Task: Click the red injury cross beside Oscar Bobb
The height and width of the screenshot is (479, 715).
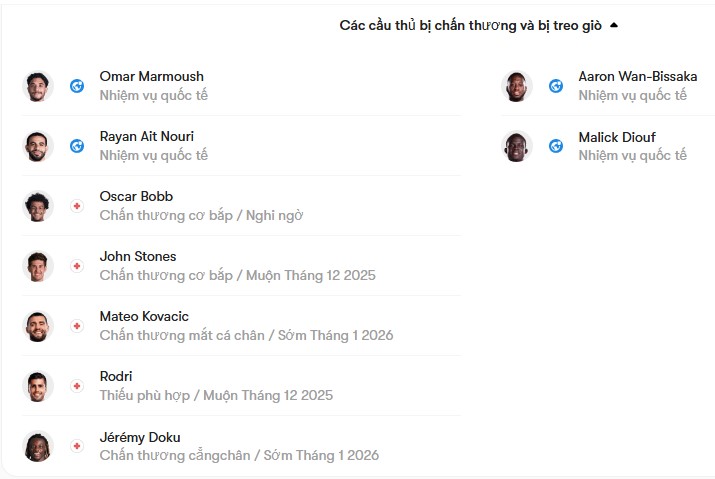Action: pyautogui.click(x=77, y=206)
